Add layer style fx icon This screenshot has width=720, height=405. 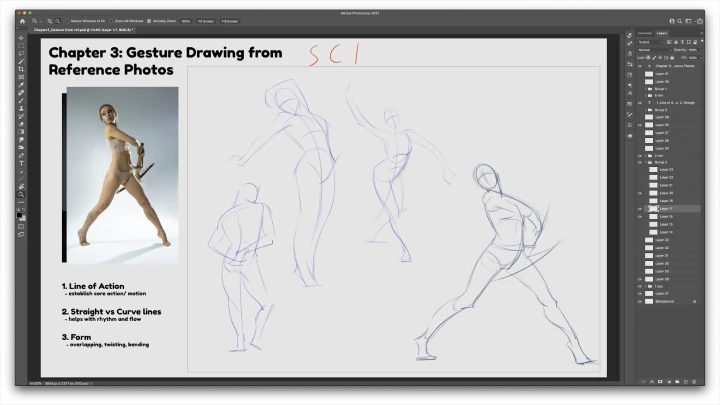tap(652, 382)
